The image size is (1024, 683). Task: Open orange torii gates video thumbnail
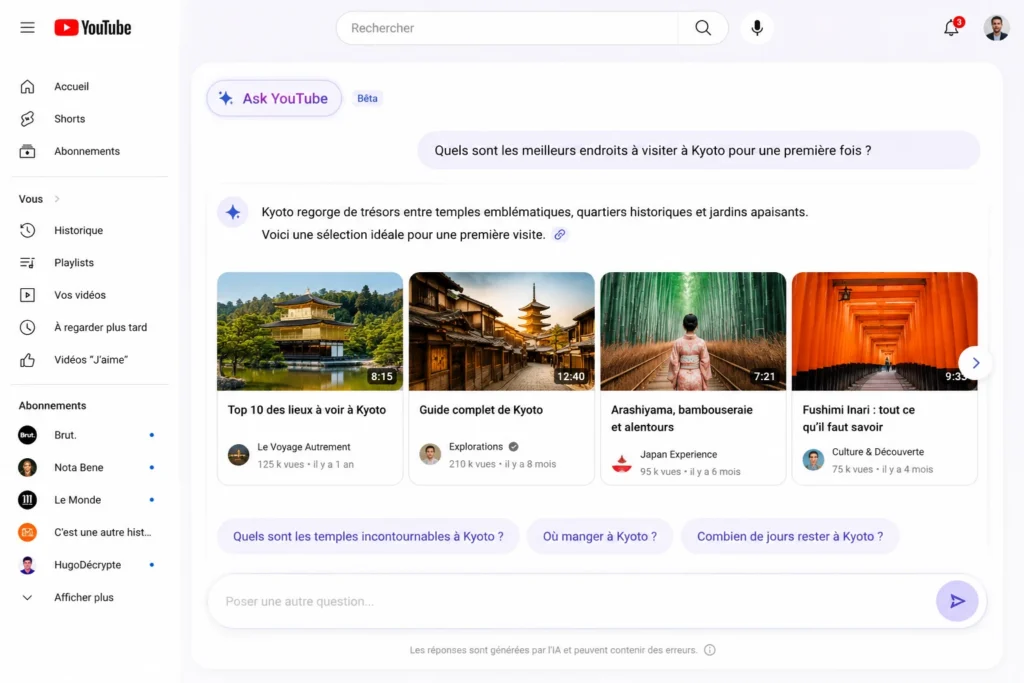click(x=884, y=331)
